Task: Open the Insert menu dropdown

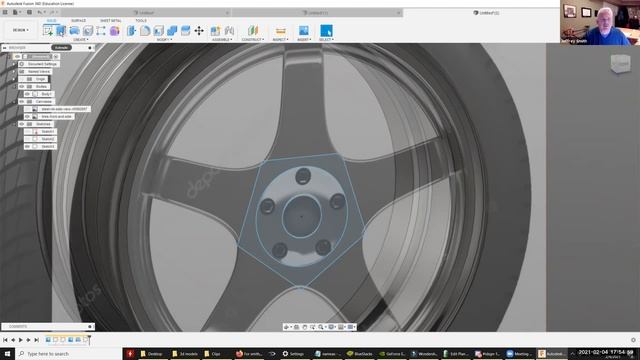Action: 304,40
